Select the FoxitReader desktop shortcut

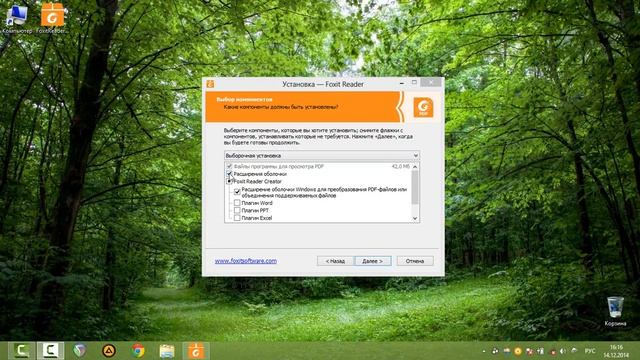(52, 18)
